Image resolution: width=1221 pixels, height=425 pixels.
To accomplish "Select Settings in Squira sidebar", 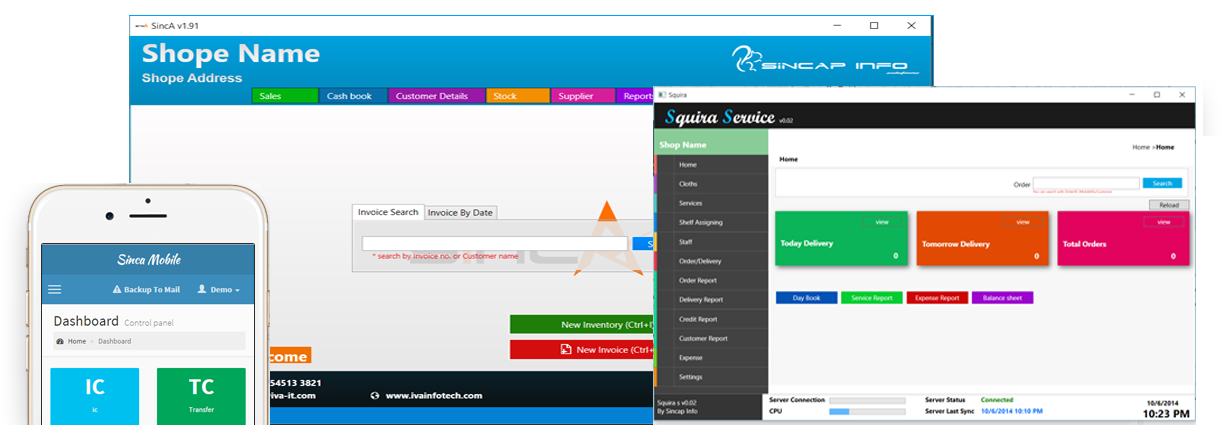I will [x=711, y=377].
